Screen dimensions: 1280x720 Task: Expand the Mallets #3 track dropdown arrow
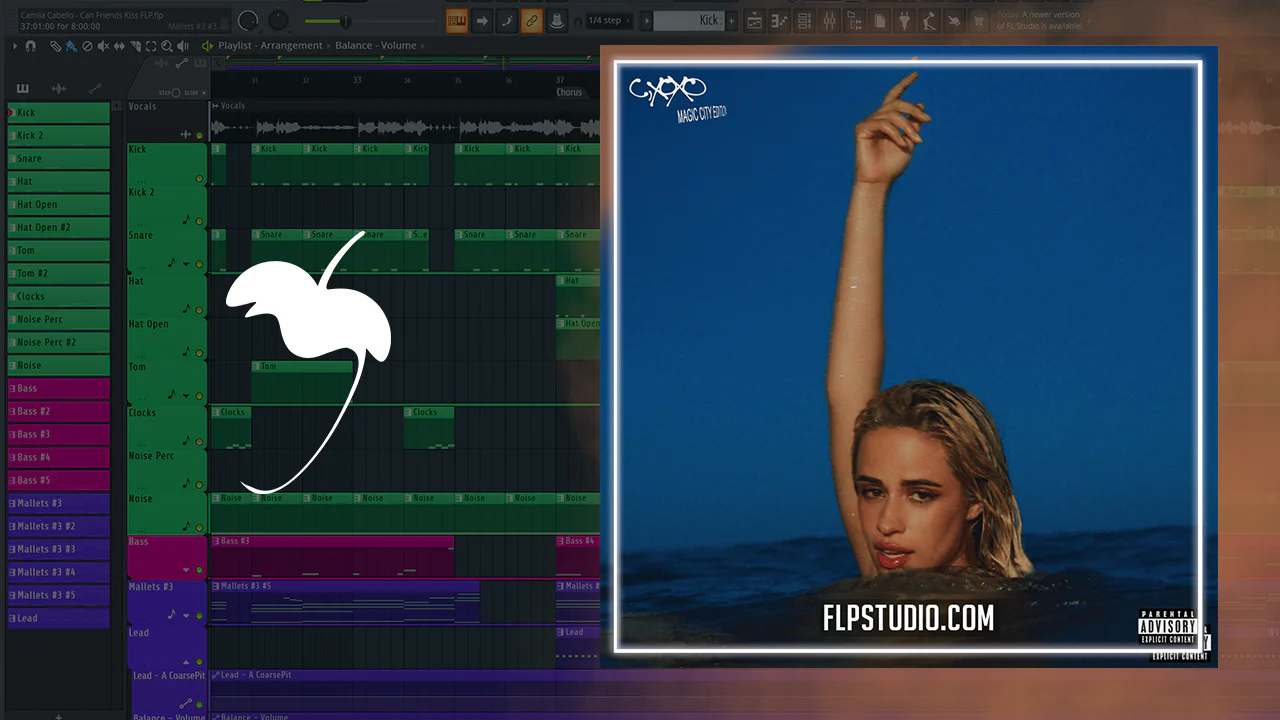click(x=186, y=616)
